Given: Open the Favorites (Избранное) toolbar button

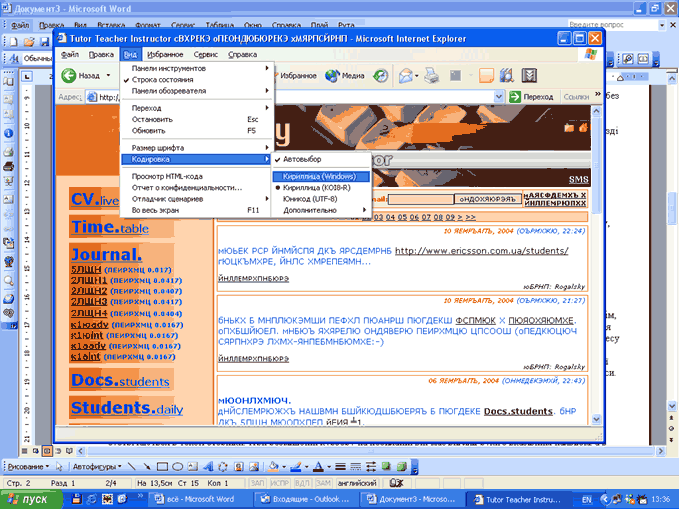Looking at the screenshot, I should pyautogui.click(x=297, y=75).
